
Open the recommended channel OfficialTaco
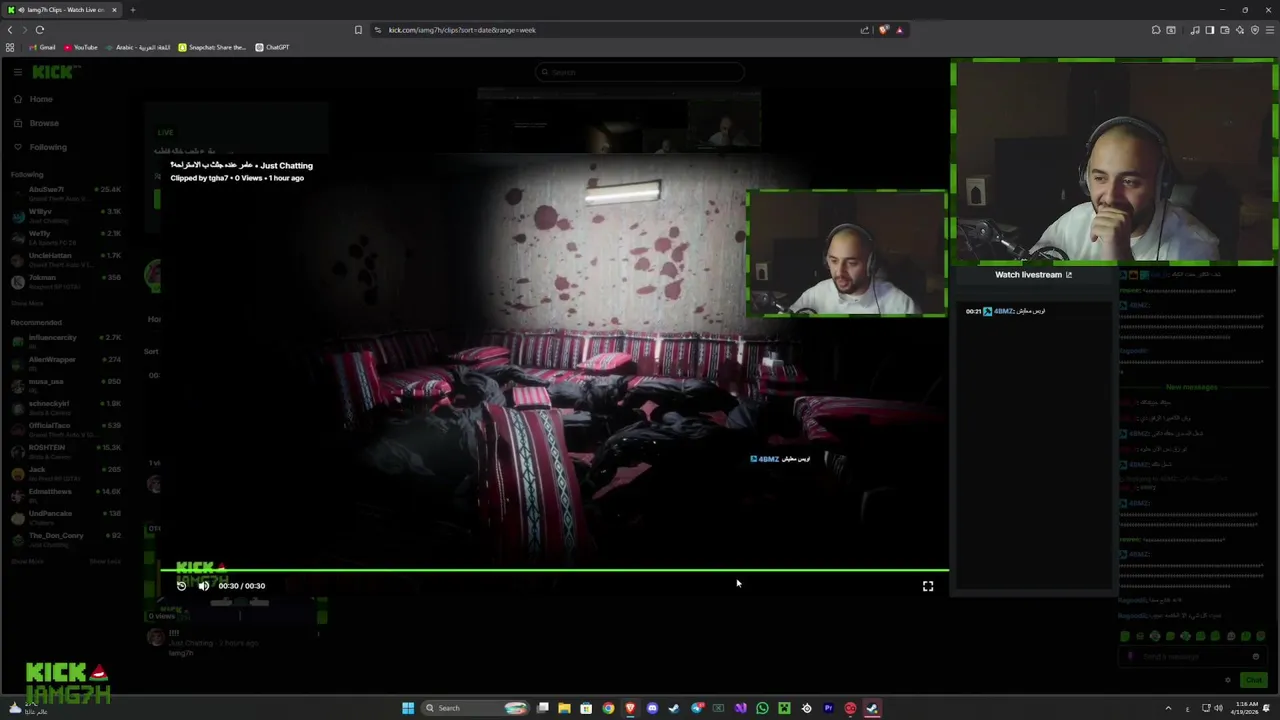point(66,429)
